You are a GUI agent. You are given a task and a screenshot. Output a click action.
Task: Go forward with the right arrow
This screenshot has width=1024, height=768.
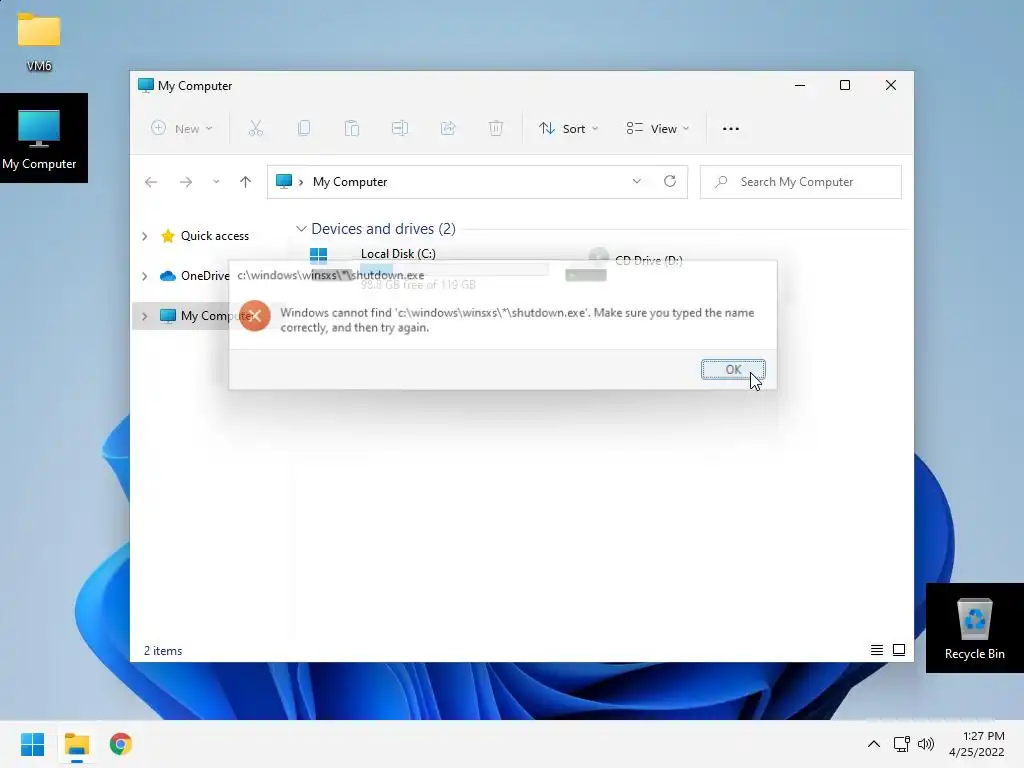[x=186, y=182]
